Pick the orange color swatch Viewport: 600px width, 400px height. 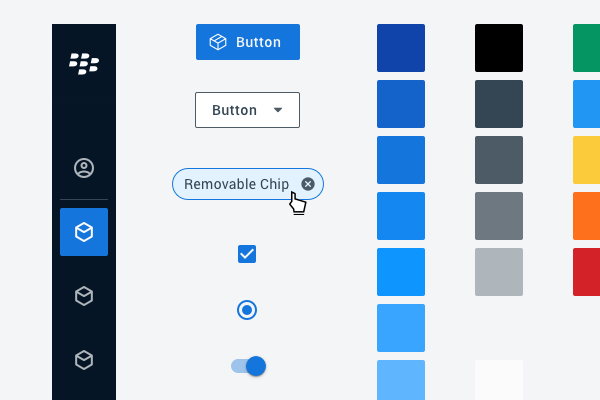click(x=587, y=216)
